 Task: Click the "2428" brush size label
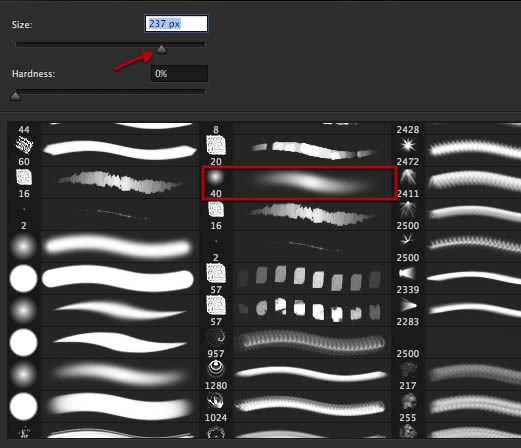(x=408, y=130)
